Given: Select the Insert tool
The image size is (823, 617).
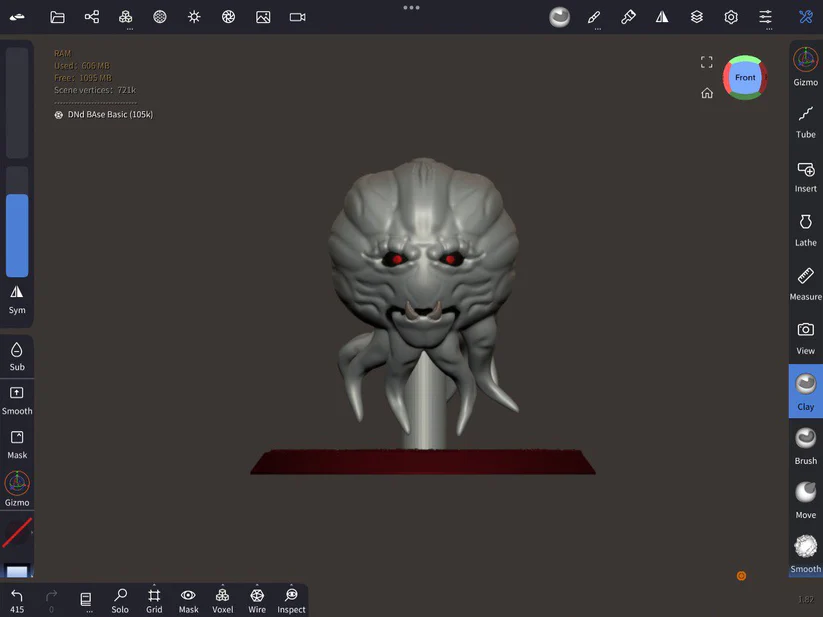Looking at the screenshot, I should [x=806, y=177].
